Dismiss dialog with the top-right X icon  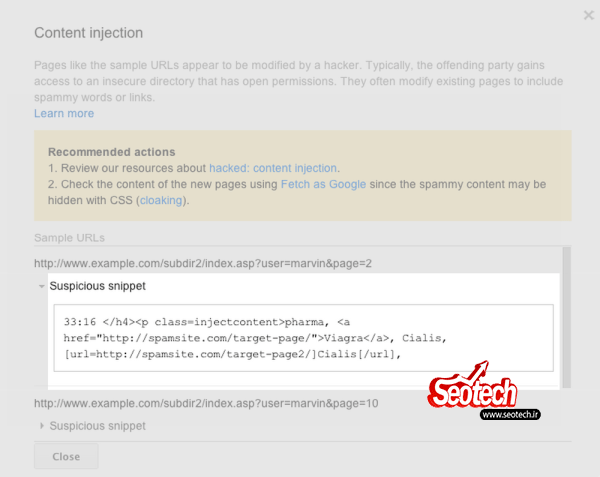click(x=589, y=15)
